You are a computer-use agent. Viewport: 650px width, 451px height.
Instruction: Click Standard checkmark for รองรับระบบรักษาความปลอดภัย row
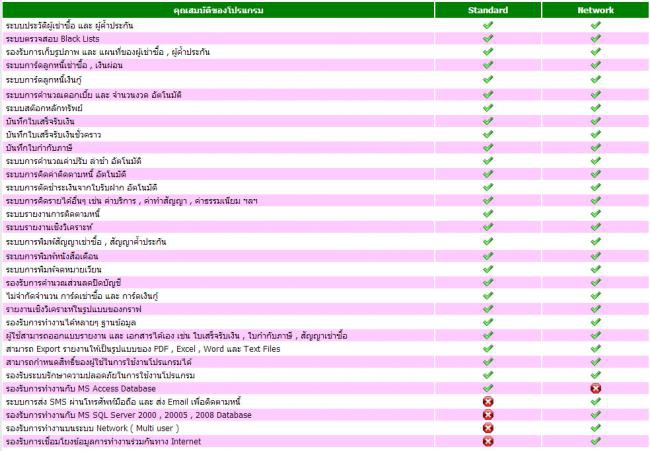click(488, 375)
